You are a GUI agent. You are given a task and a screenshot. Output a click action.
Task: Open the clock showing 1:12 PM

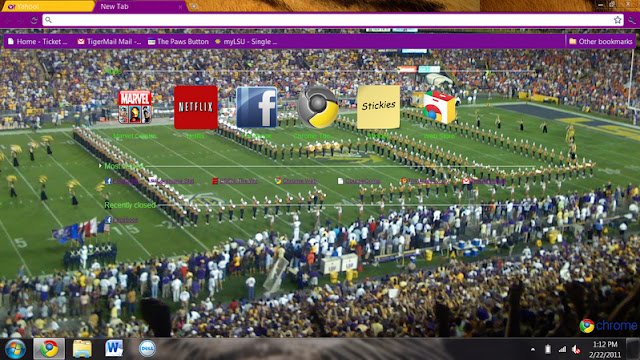605,349
